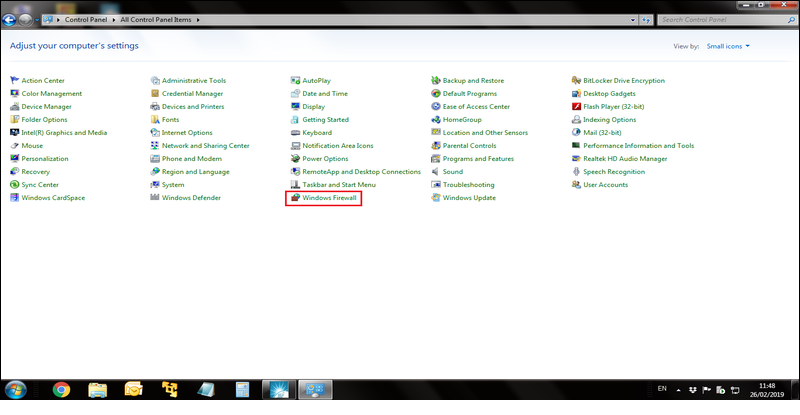
Task: Click the Recovery icon
Action: pyautogui.click(x=14, y=172)
